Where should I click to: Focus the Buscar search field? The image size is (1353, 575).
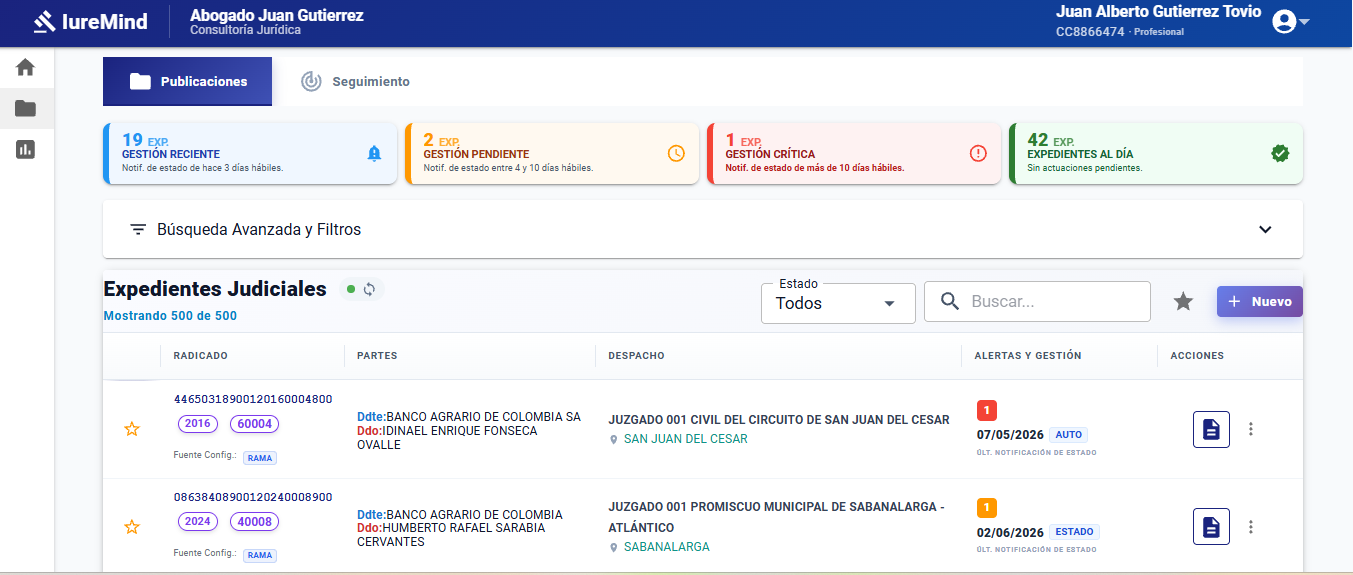pos(1037,301)
